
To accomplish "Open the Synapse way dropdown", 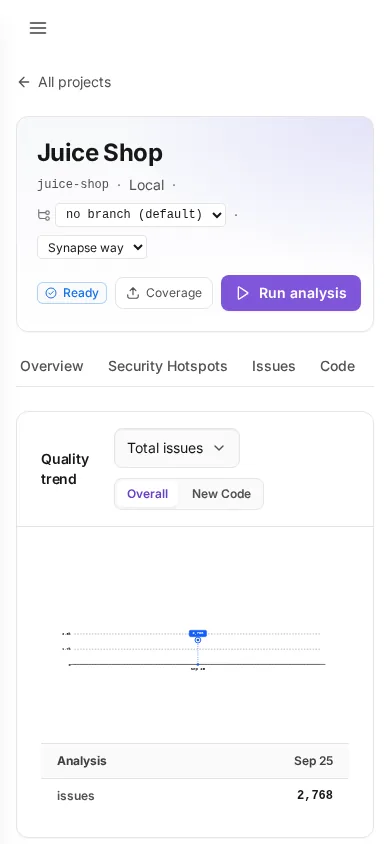I will tap(92, 248).
